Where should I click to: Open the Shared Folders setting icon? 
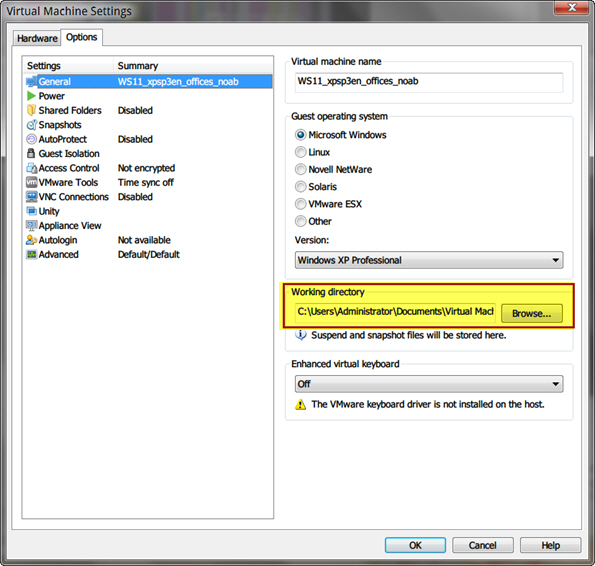coord(31,110)
